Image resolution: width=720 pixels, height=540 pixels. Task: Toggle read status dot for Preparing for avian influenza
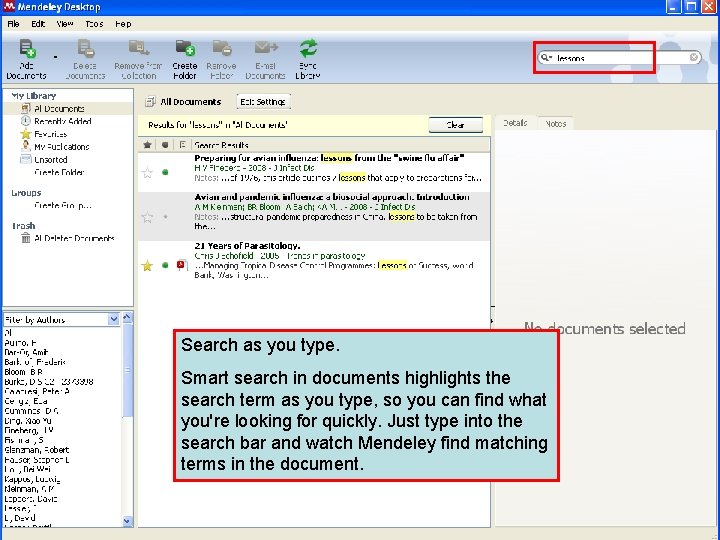tap(165, 172)
